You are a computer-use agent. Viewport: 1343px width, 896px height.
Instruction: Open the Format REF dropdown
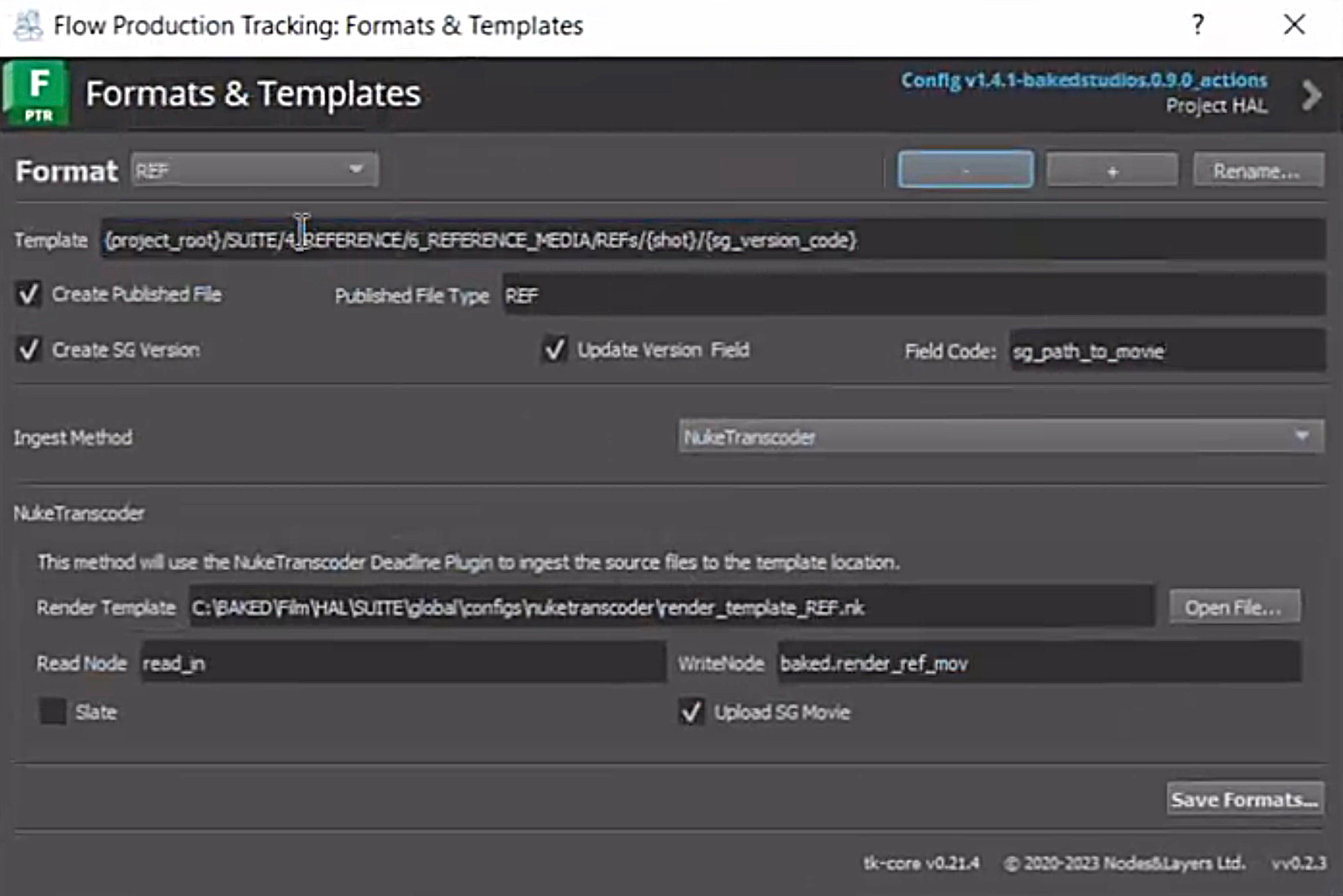coord(254,170)
